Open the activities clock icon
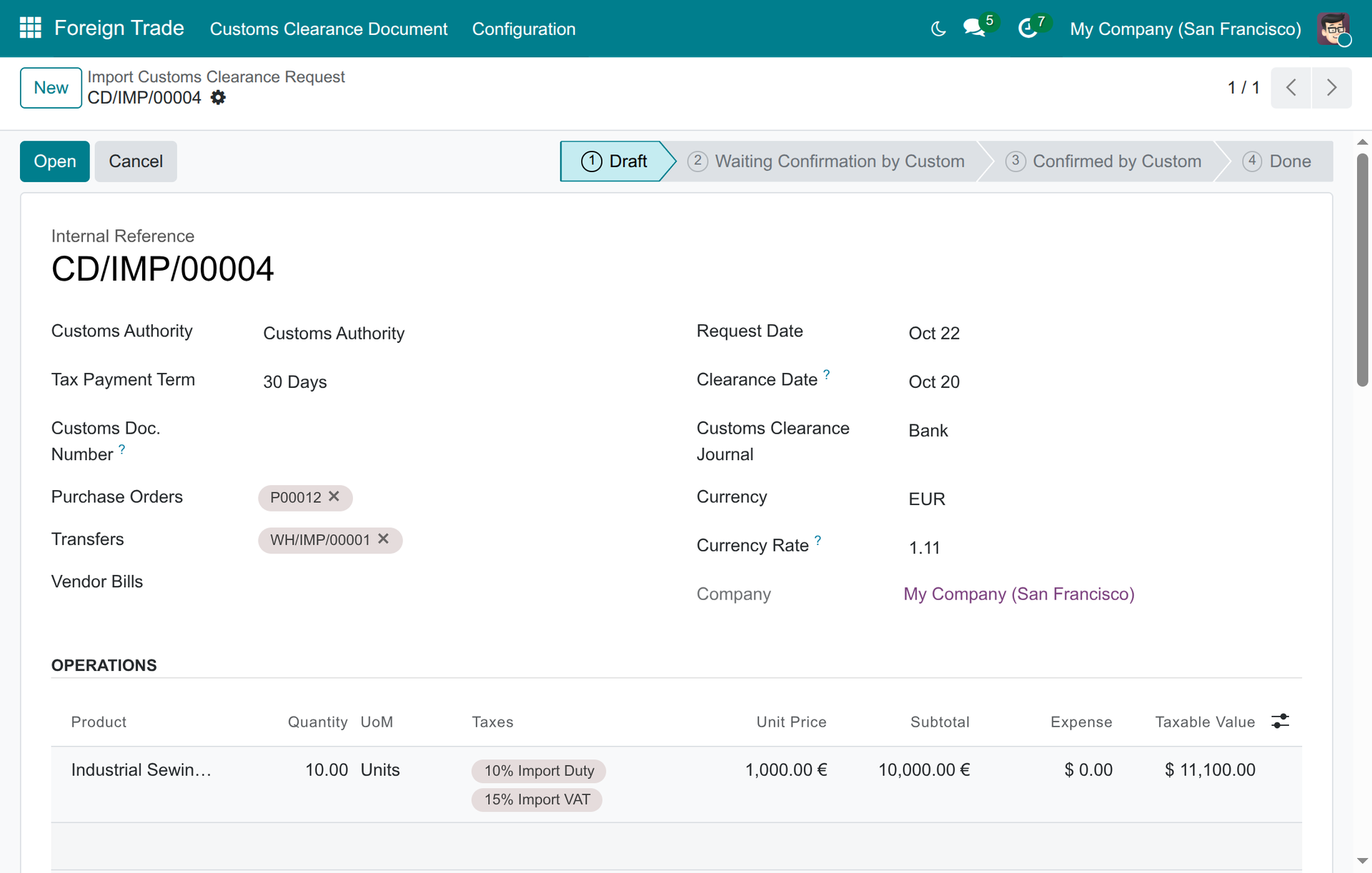 pyautogui.click(x=1028, y=29)
